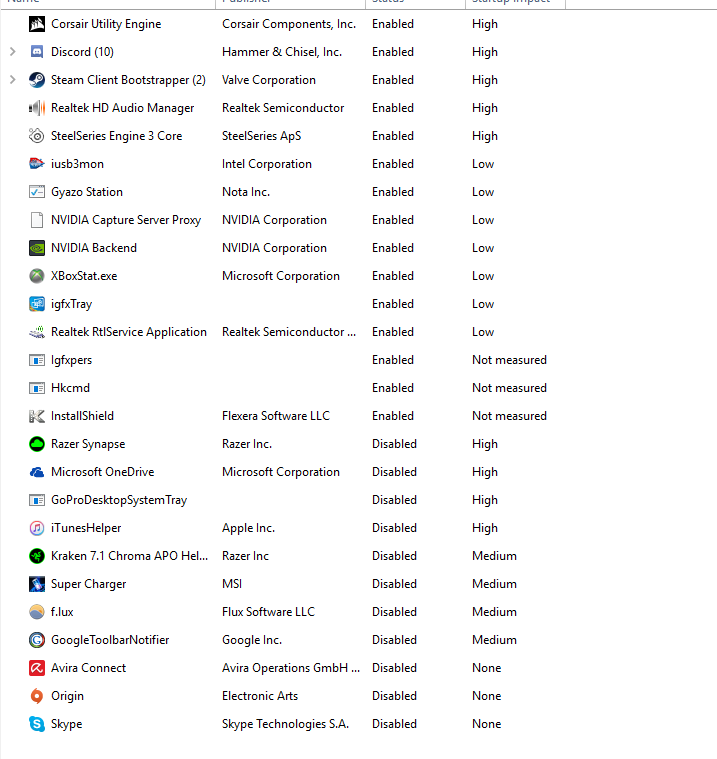Click the Super Charger name
Image resolution: width=717 pixels, height=759 pixels.
[x=89, y=584]
